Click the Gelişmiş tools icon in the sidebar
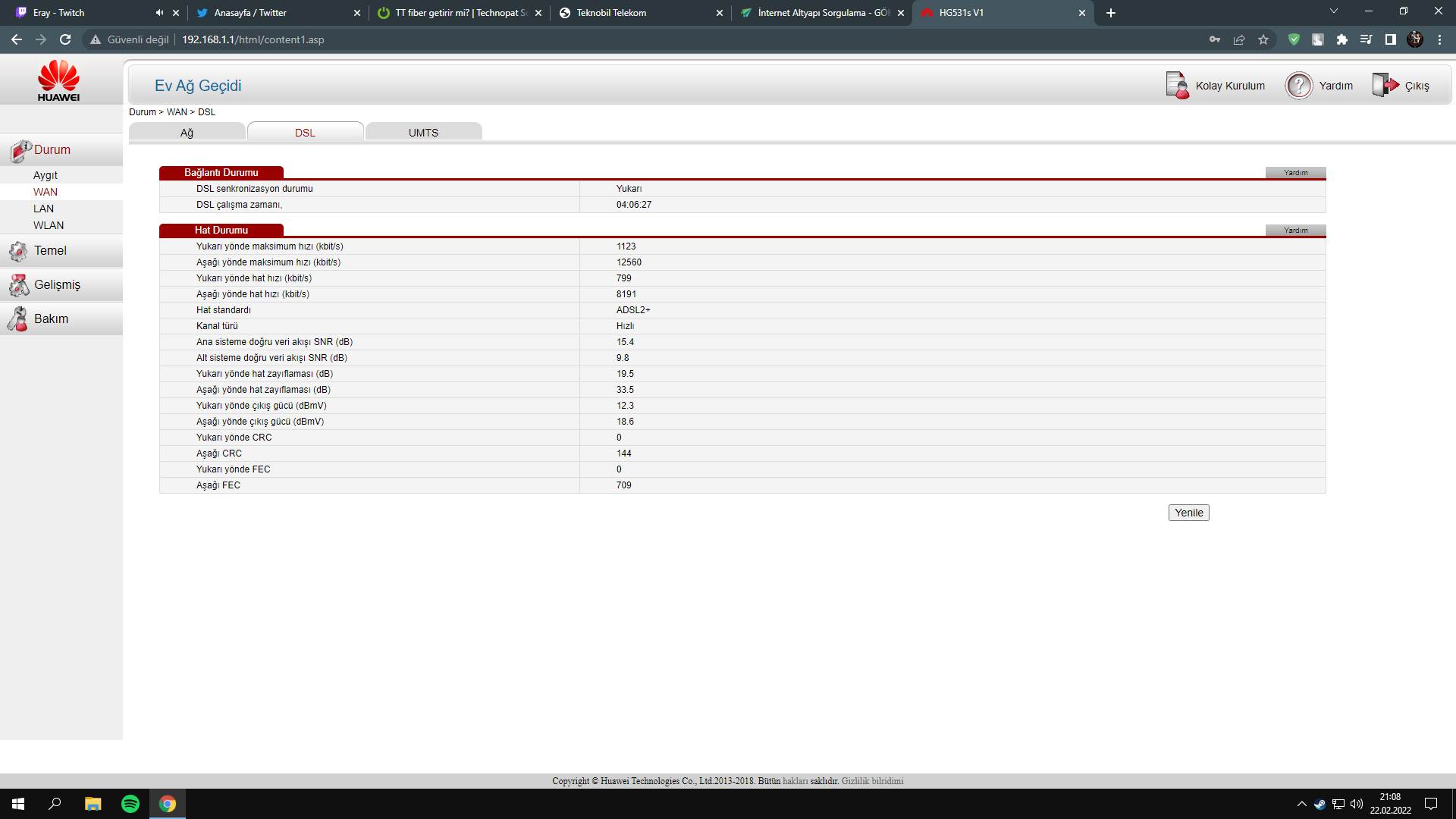This screenshot has width=1456, height=819. tap(18, 285)
